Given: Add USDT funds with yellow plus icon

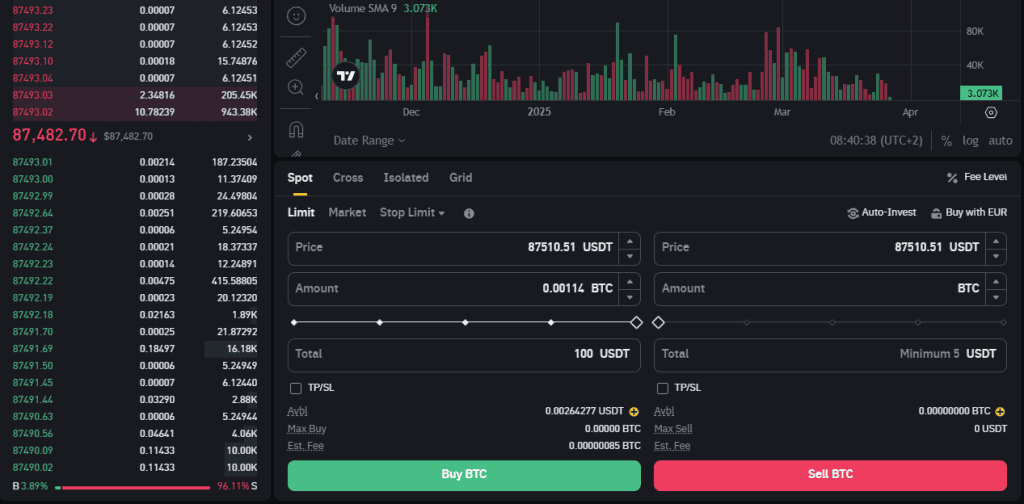Looking at the screenshot, I should point(633,411).
